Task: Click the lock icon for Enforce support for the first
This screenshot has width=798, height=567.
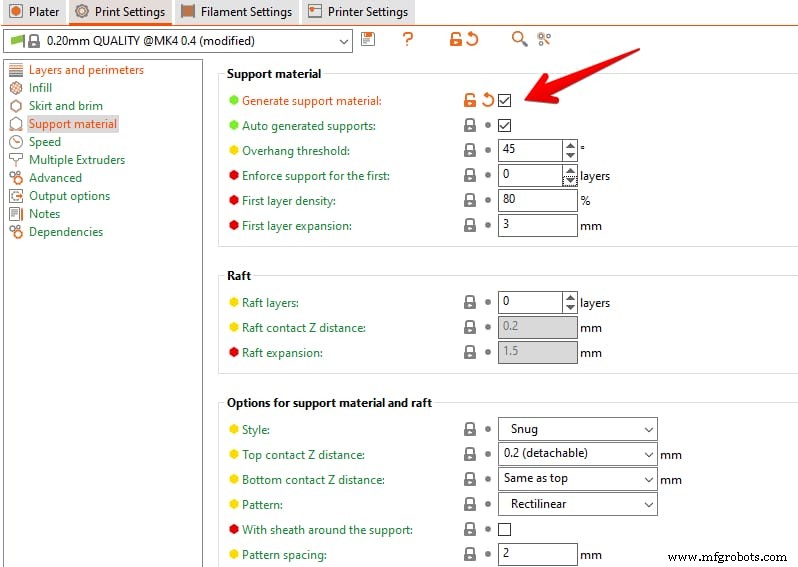Action: tap(469, 175)
